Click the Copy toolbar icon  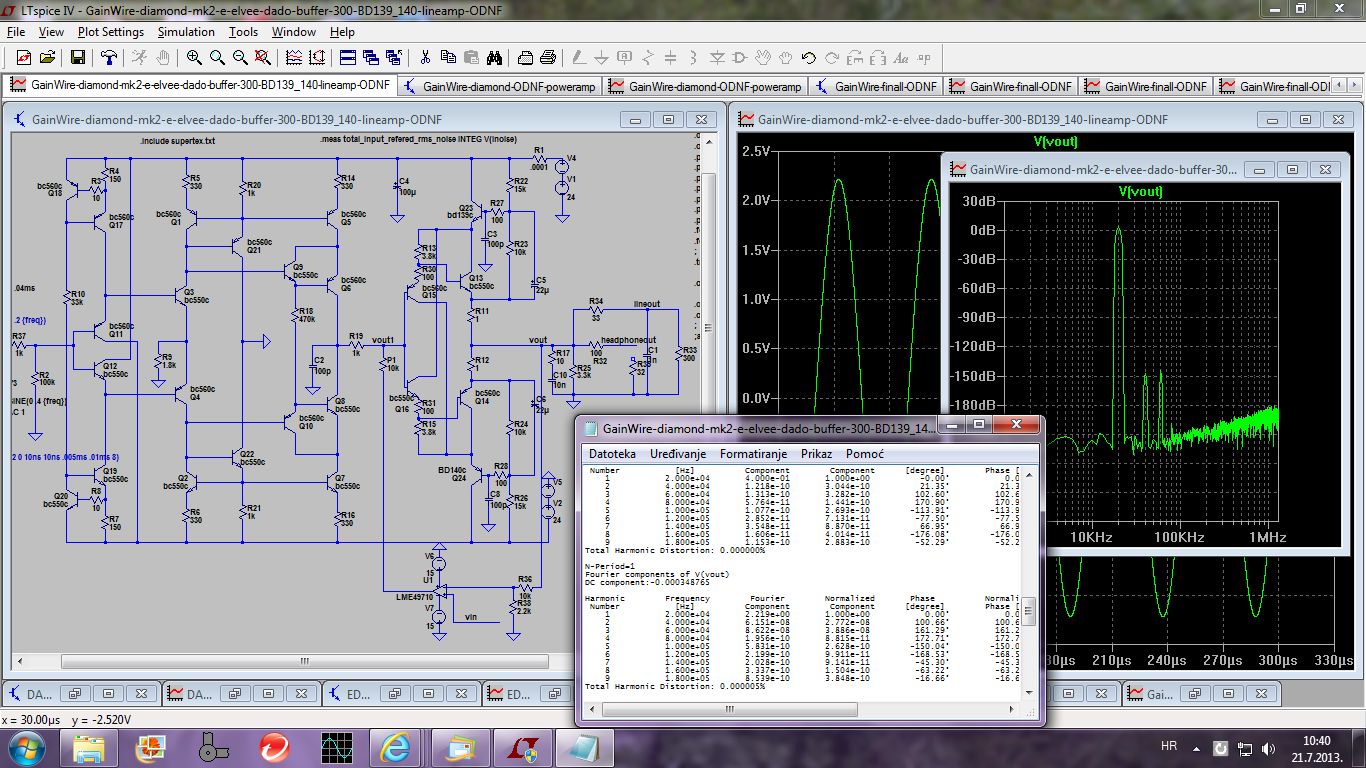tap(448, 57)
